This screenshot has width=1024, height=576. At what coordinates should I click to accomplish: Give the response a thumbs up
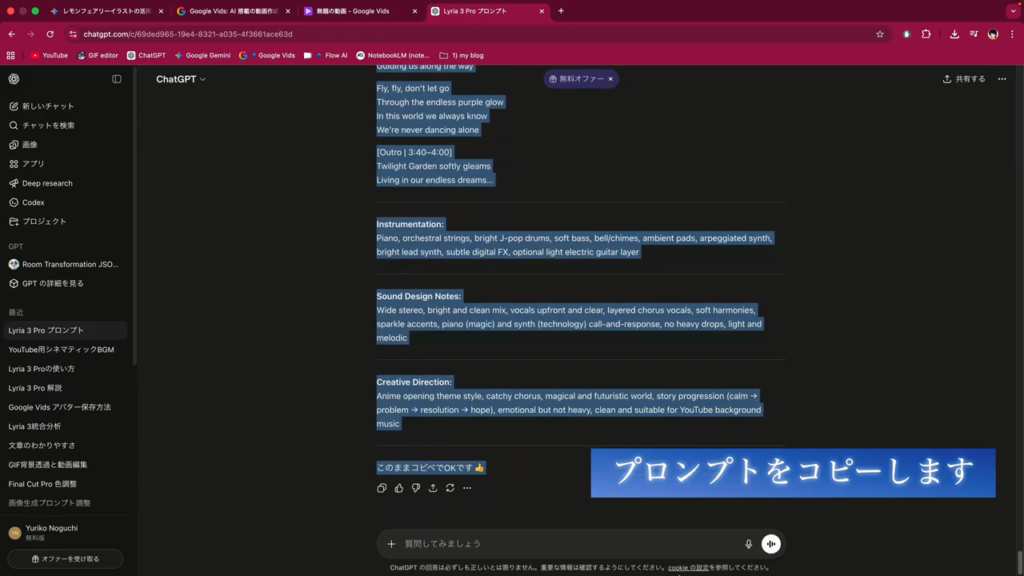(399, 488)
